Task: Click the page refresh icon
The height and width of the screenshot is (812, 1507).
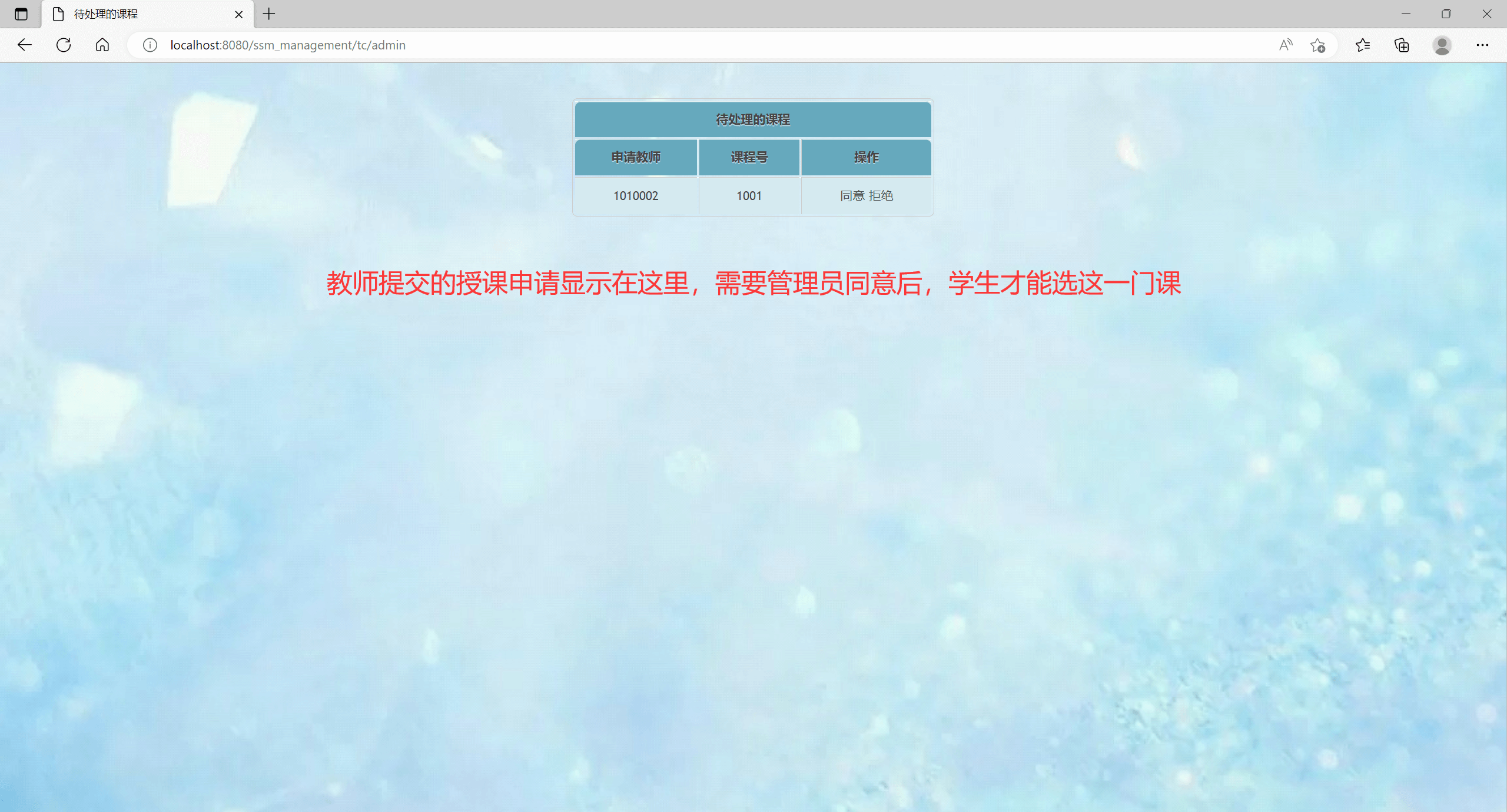Action: pos(63,45)
